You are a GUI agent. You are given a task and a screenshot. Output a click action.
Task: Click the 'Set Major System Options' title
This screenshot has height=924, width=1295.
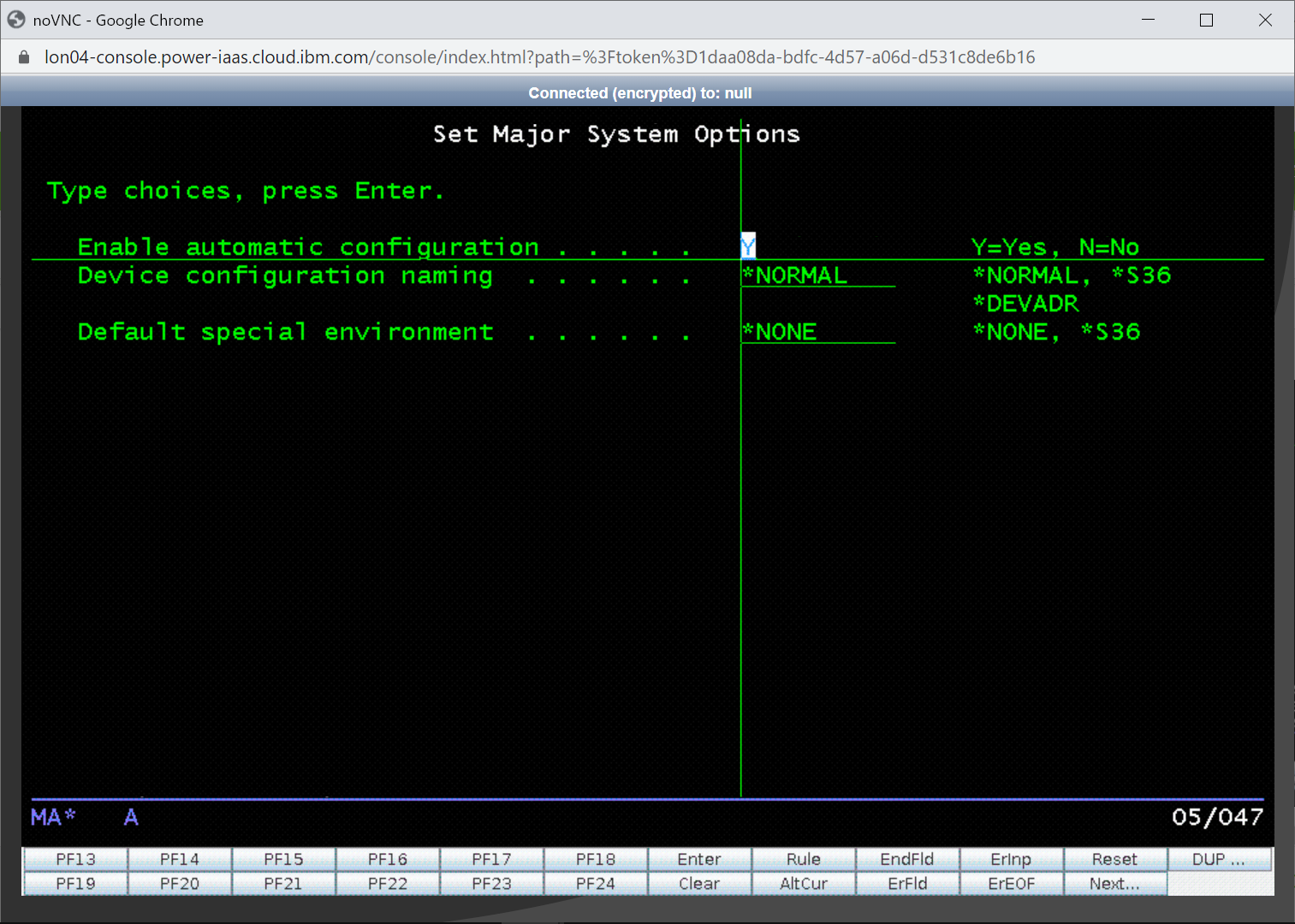point(616,134)
